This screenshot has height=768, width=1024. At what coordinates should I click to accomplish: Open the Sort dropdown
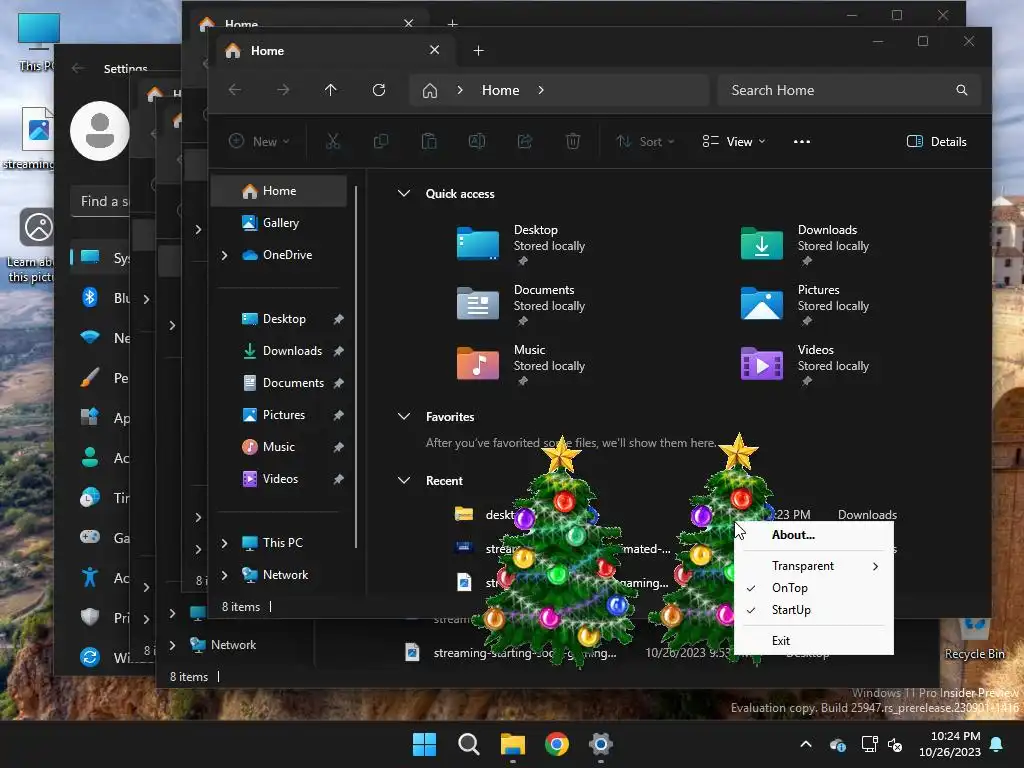[x=645, y=142]
